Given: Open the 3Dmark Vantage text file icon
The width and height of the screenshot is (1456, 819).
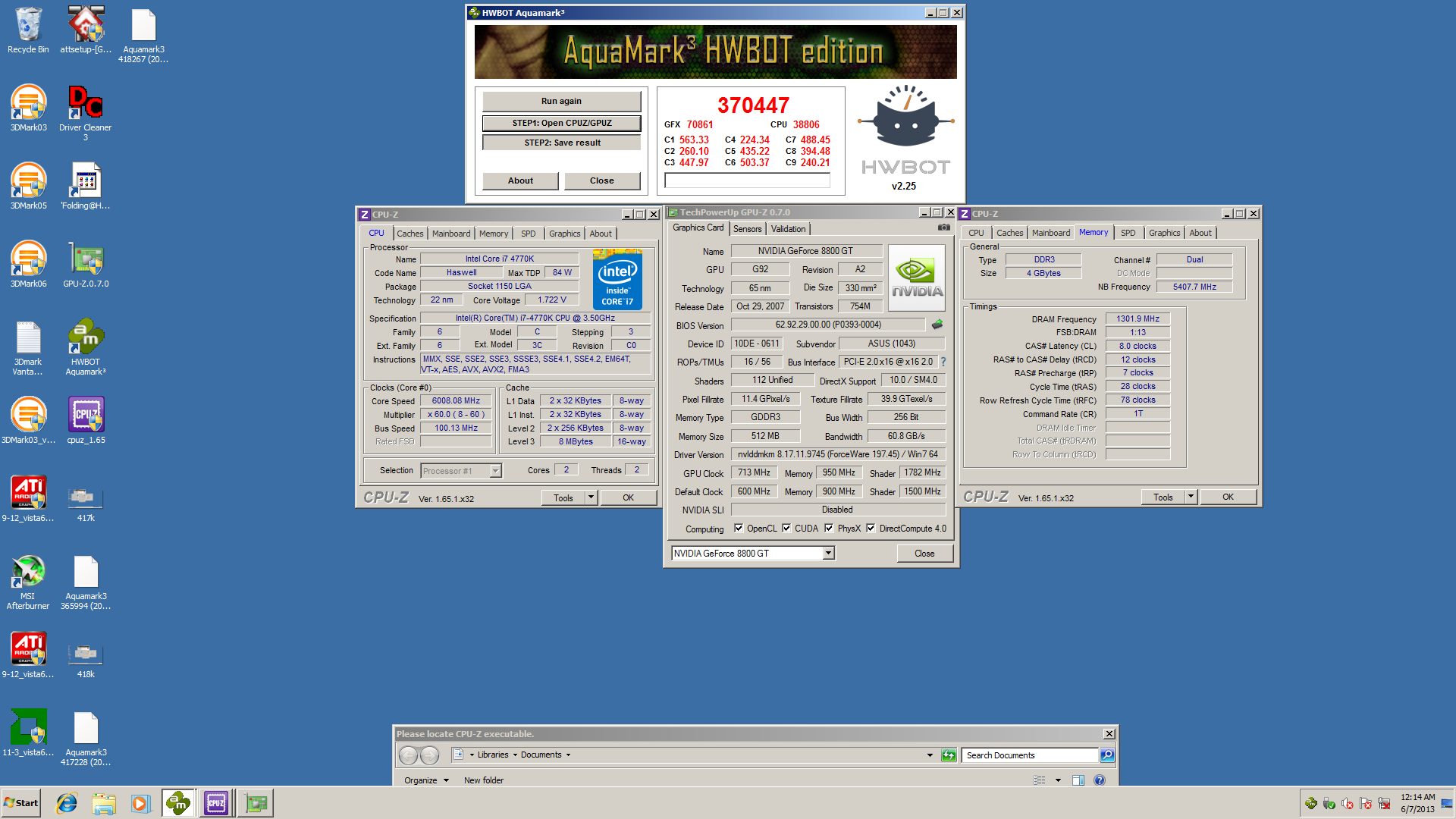Looking at the screenshot, I should [x=28, y=347].
